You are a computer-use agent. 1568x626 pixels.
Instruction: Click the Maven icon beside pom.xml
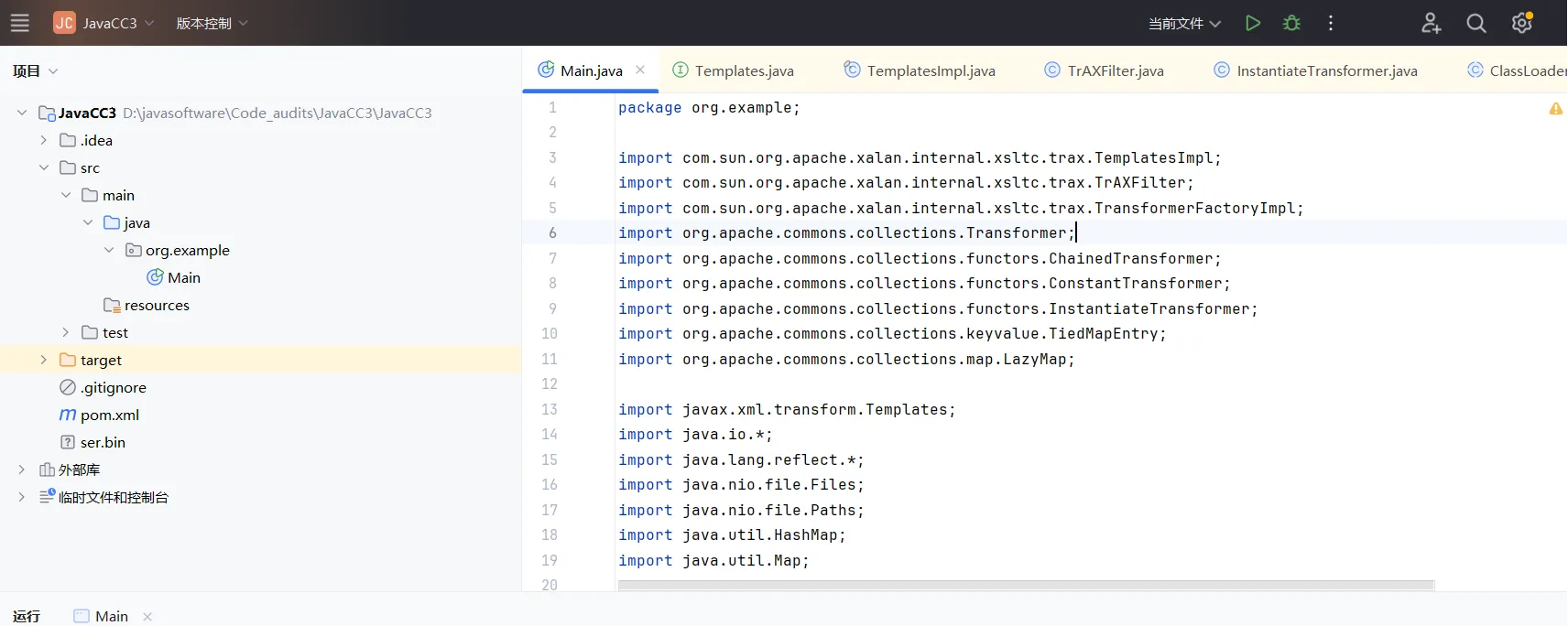pyautogui.click(x=68, y=415)
